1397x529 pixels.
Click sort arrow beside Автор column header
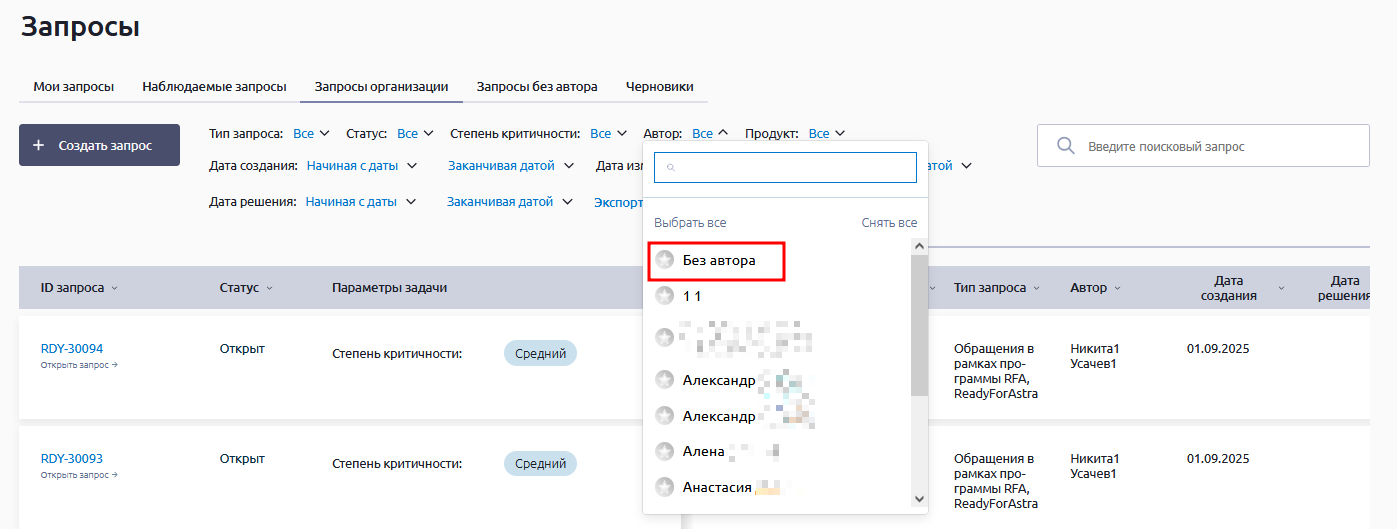(1117, 288)
